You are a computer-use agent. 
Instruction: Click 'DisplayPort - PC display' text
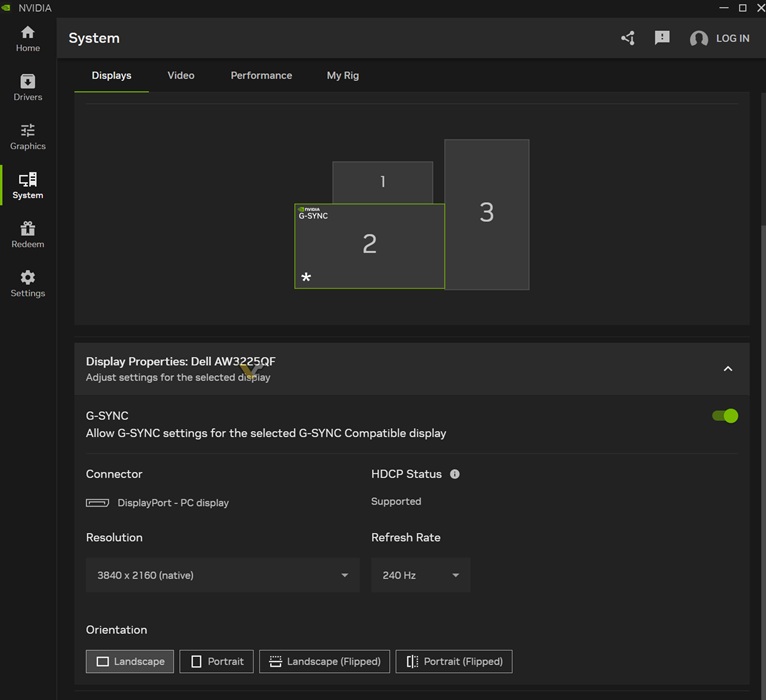click(x=173, y=503)
